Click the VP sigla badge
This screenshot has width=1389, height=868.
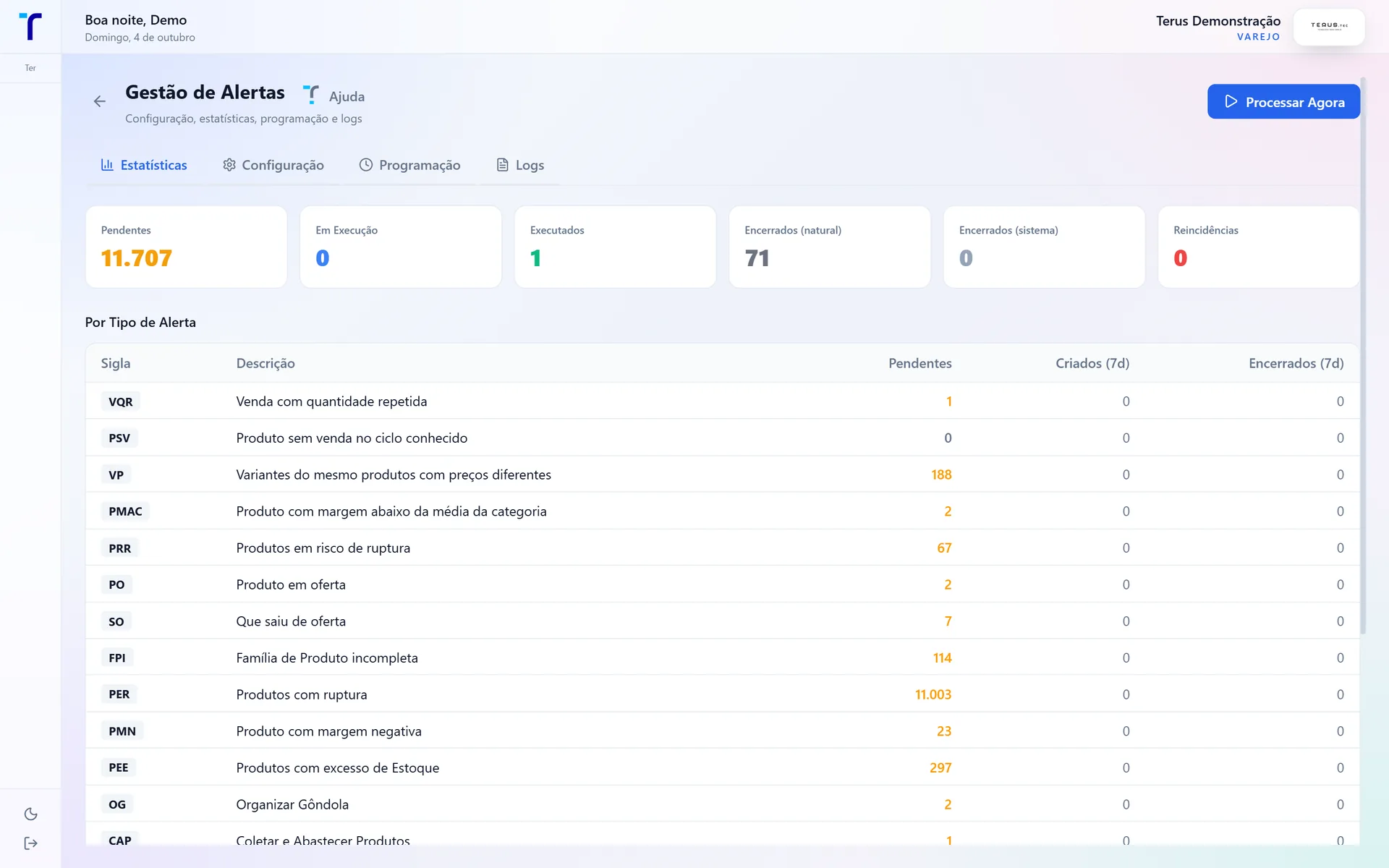[116, 475]
